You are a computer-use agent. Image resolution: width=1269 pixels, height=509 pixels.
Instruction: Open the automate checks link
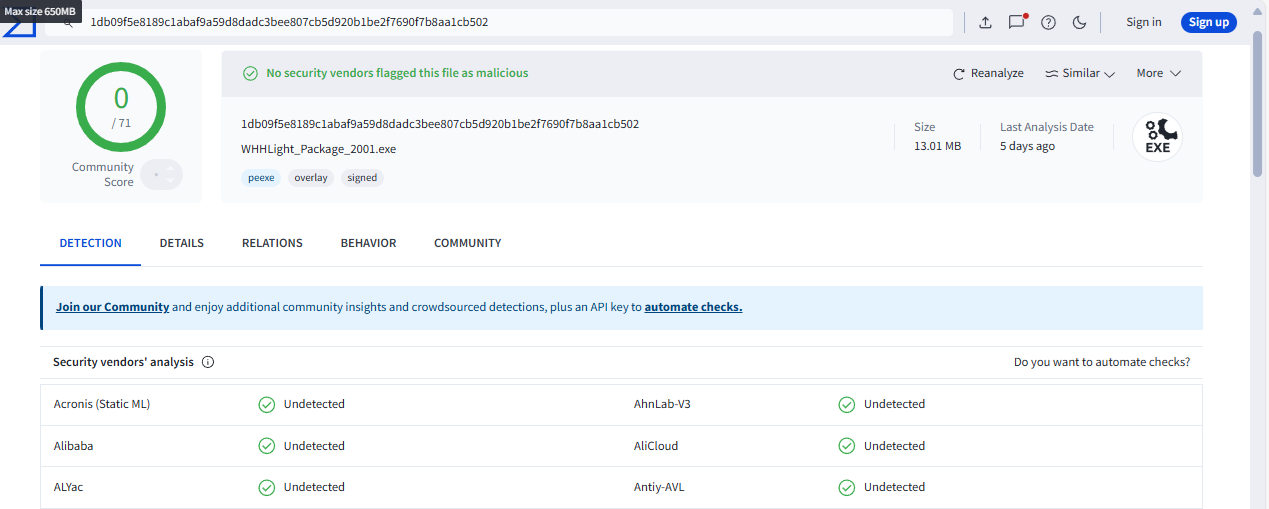coord(693,307)
